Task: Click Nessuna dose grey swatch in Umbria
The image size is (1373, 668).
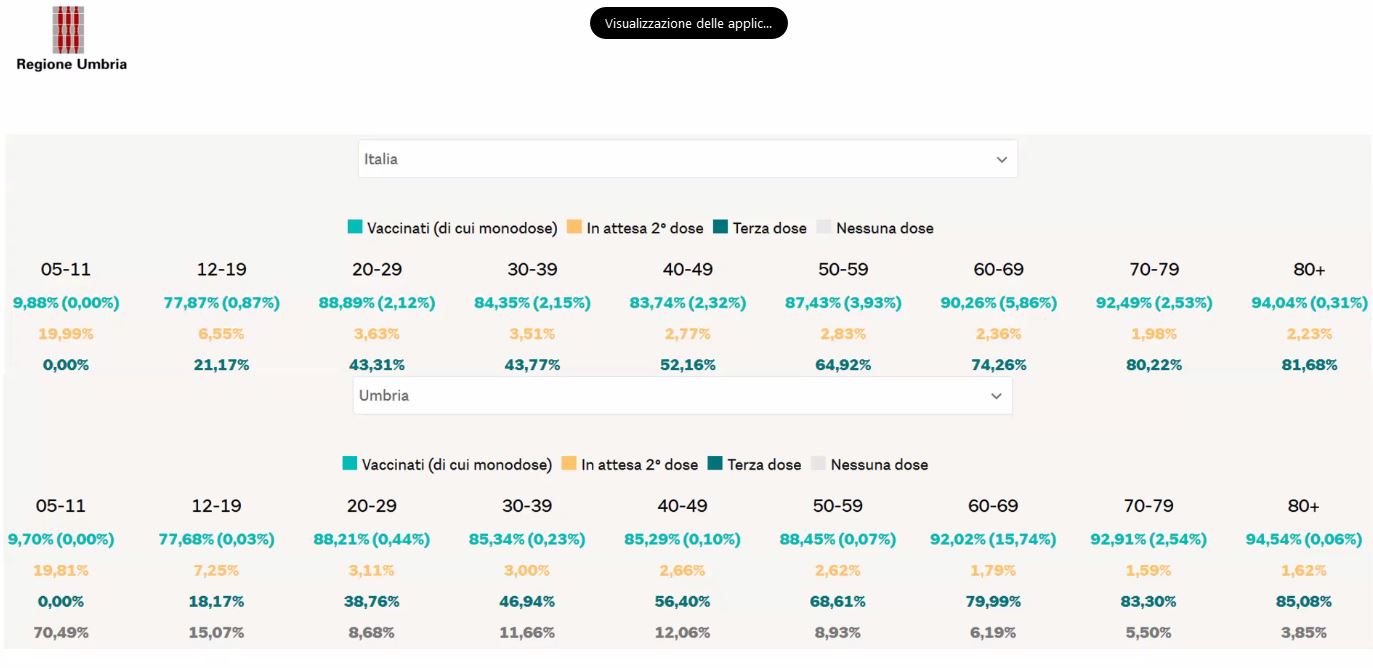Action: coord(819,464)
